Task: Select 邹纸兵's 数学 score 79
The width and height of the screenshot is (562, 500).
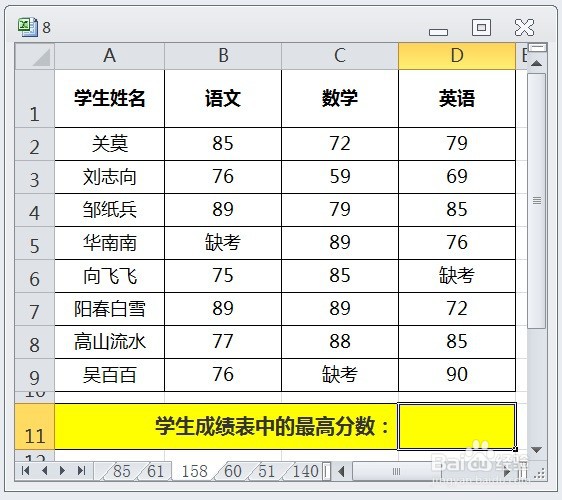Action: click(x=340, y=210)
